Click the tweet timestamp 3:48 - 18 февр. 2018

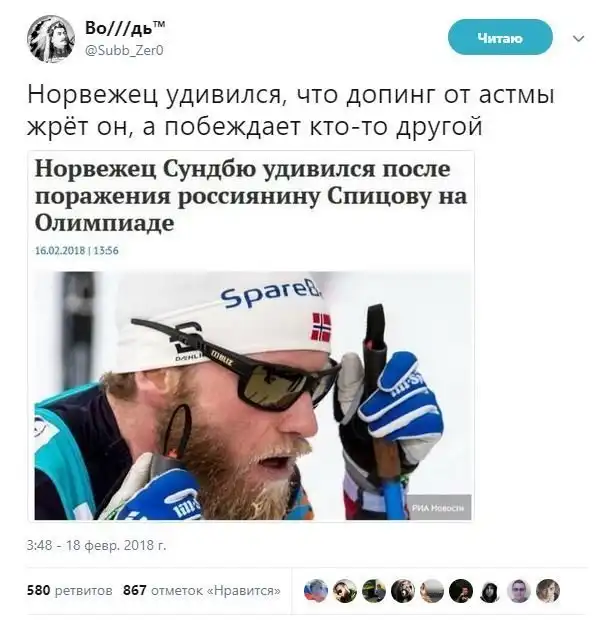(96, 545)
